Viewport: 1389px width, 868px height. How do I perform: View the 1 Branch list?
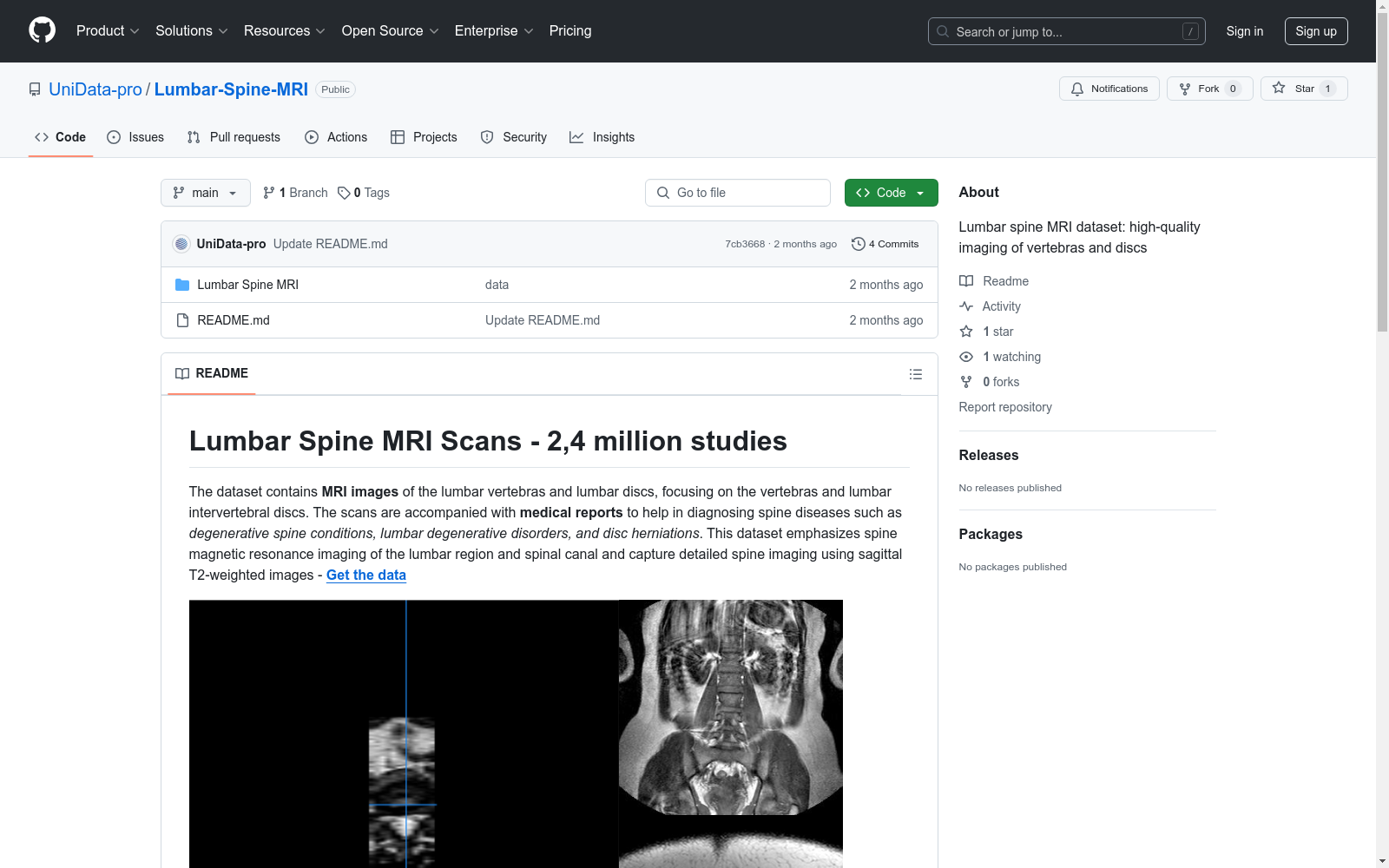[295, 193]
